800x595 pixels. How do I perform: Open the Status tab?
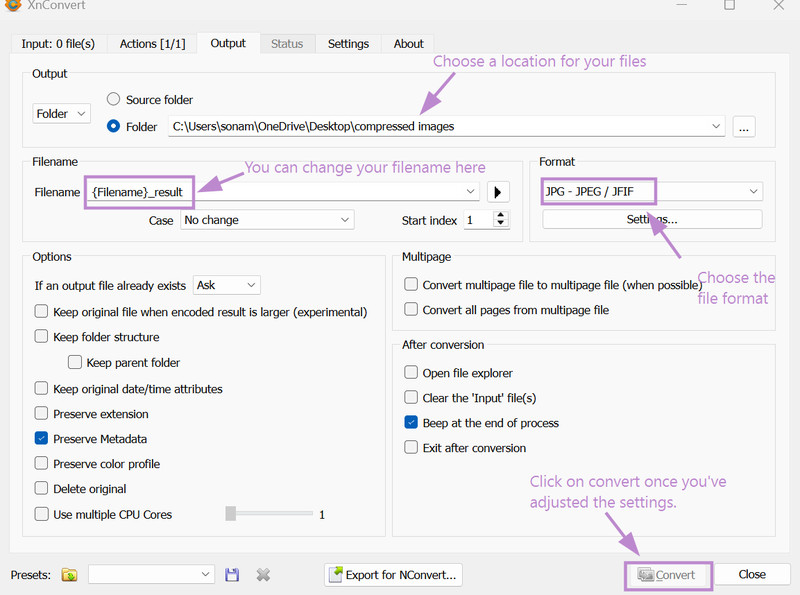[287, 44]
